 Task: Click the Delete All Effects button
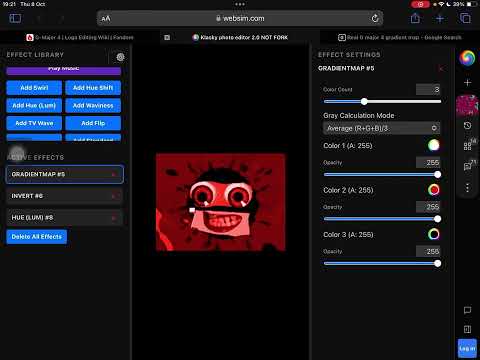coord(37,237)
